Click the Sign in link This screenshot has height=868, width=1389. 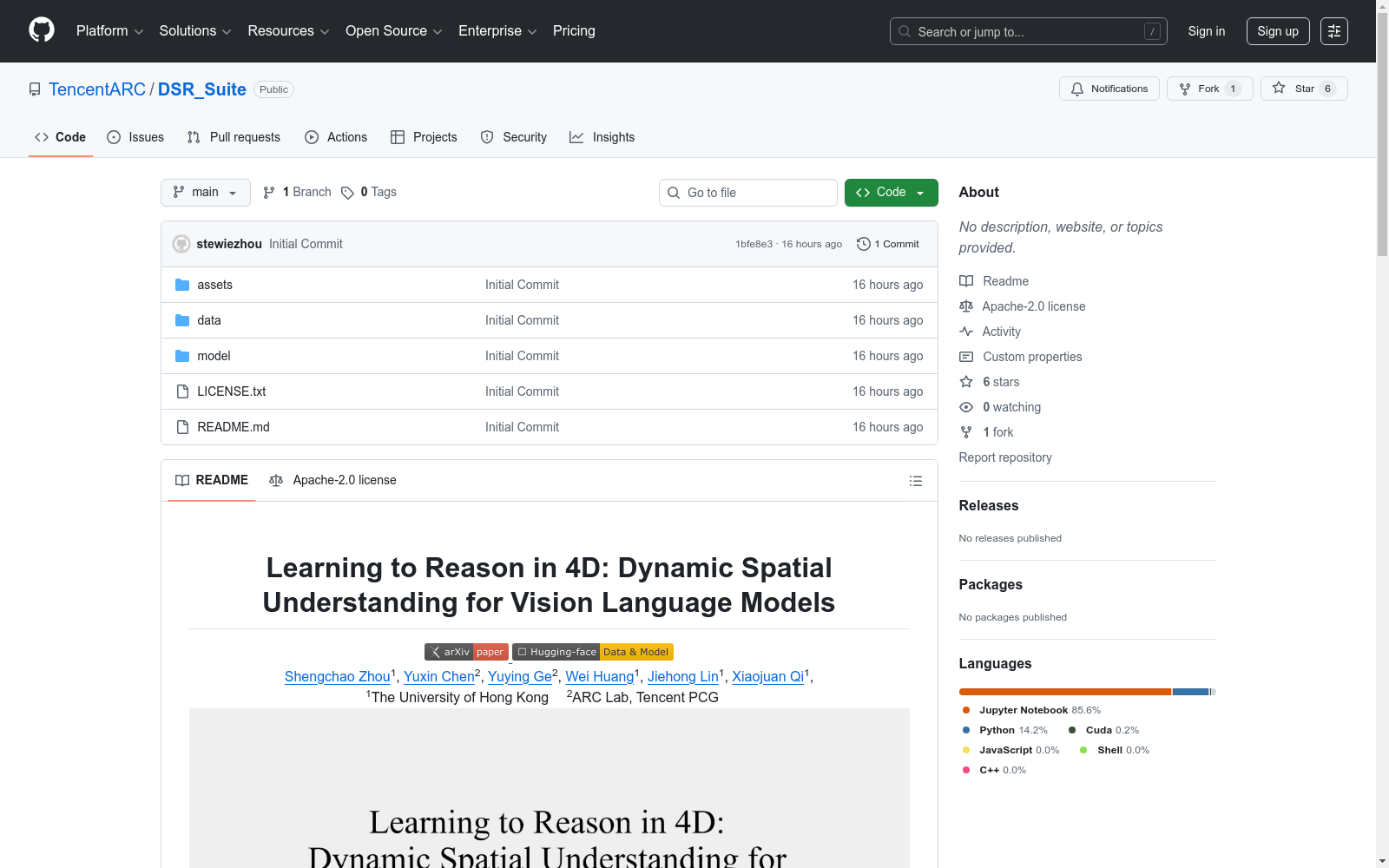tap(1207, 31)
